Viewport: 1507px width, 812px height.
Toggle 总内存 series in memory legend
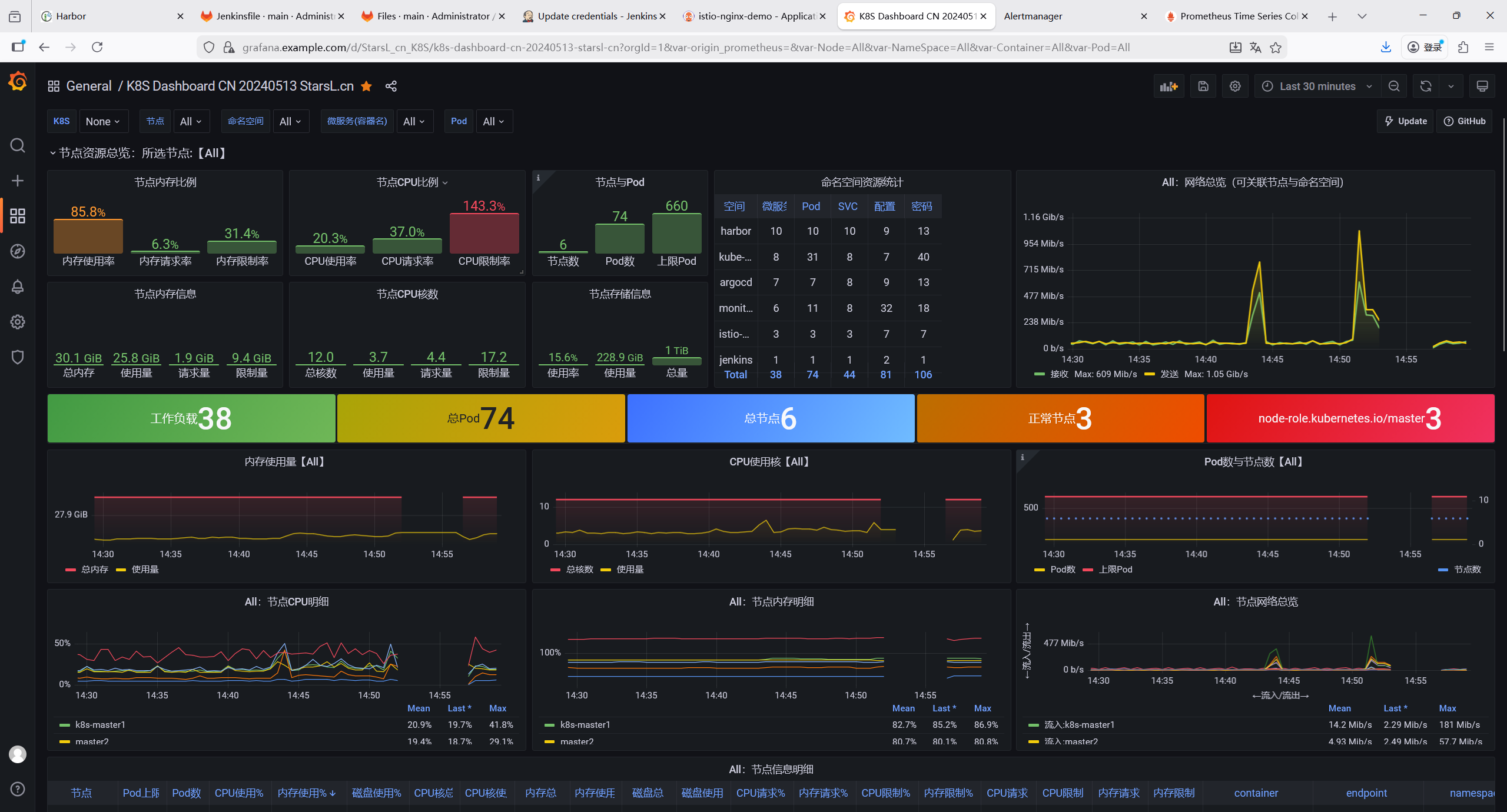tap(94, 570)
